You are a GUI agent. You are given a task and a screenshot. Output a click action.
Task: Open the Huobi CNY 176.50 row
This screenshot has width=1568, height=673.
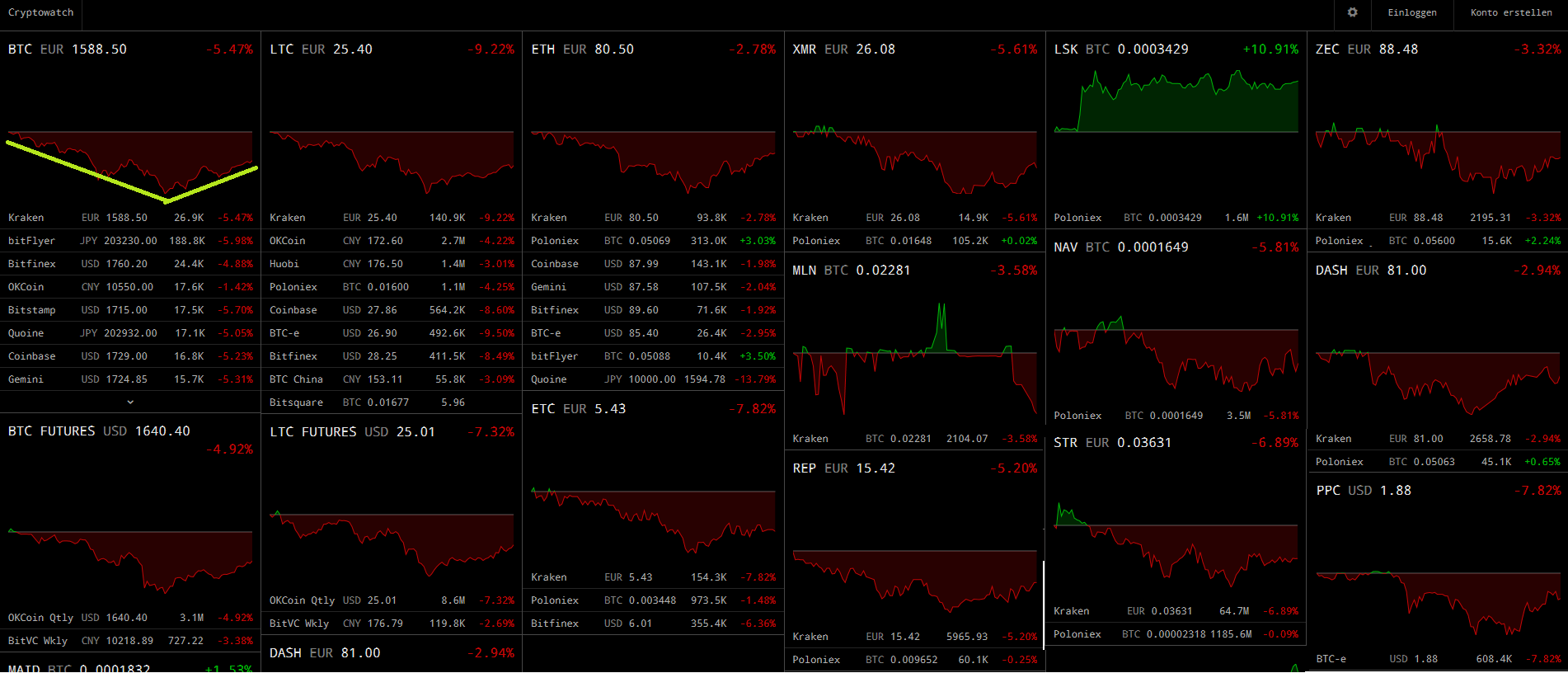392,264
